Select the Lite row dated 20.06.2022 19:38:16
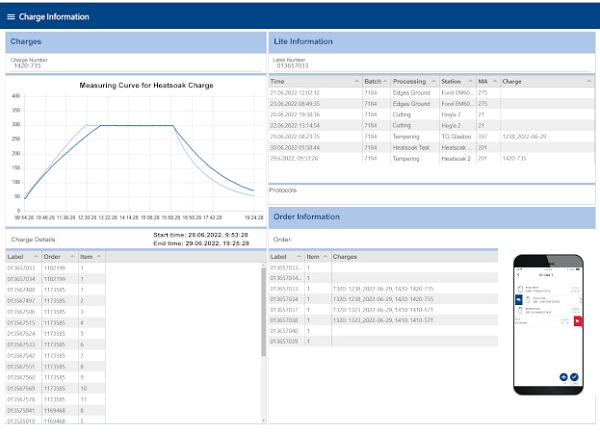This screenshot has height=433, width=600. pos(432,115)
